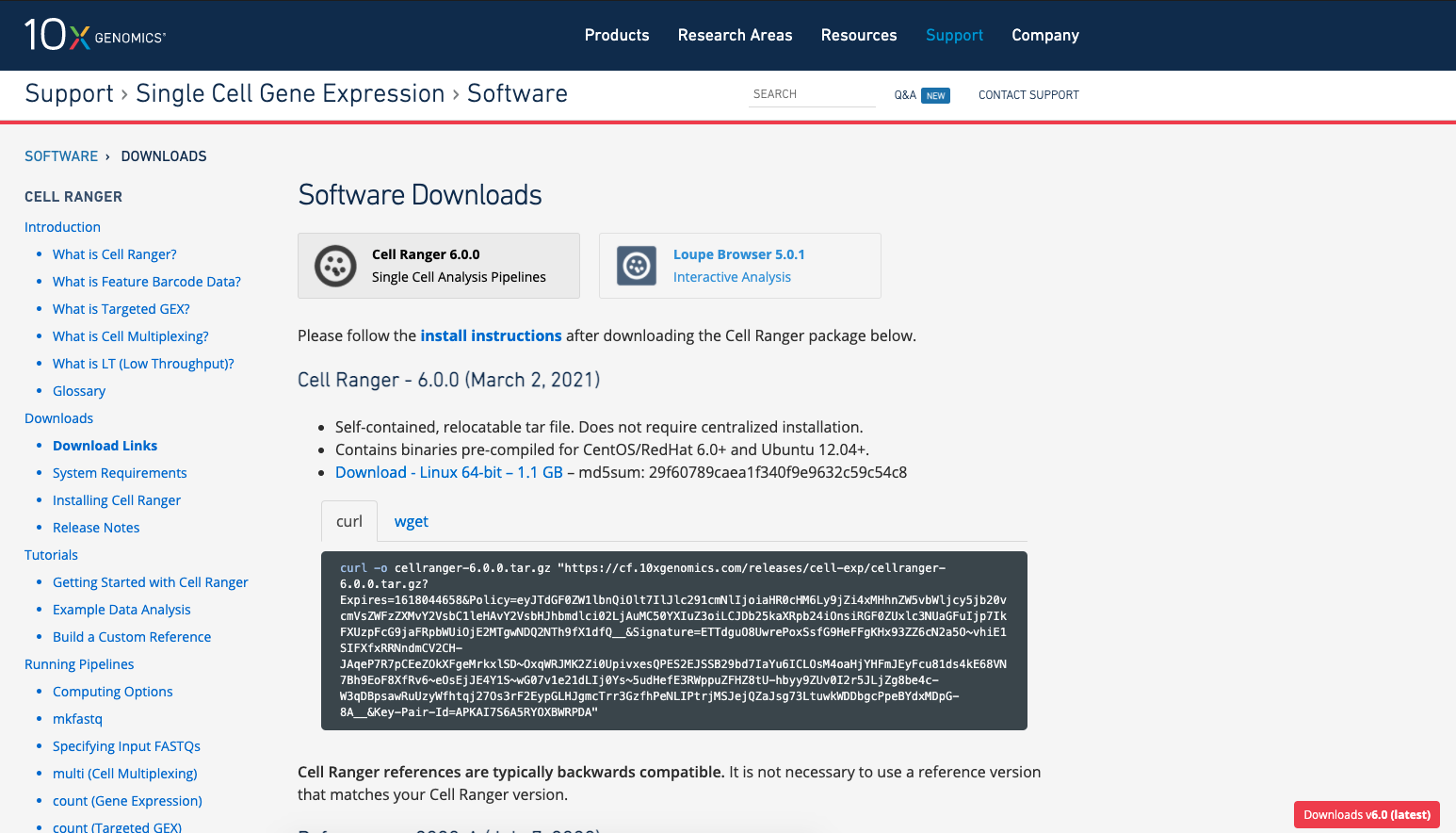This screenshot has height=833, width=1456.
Task: Select the Cell Ranger 6.0.0 card
Action: (439, 266)
